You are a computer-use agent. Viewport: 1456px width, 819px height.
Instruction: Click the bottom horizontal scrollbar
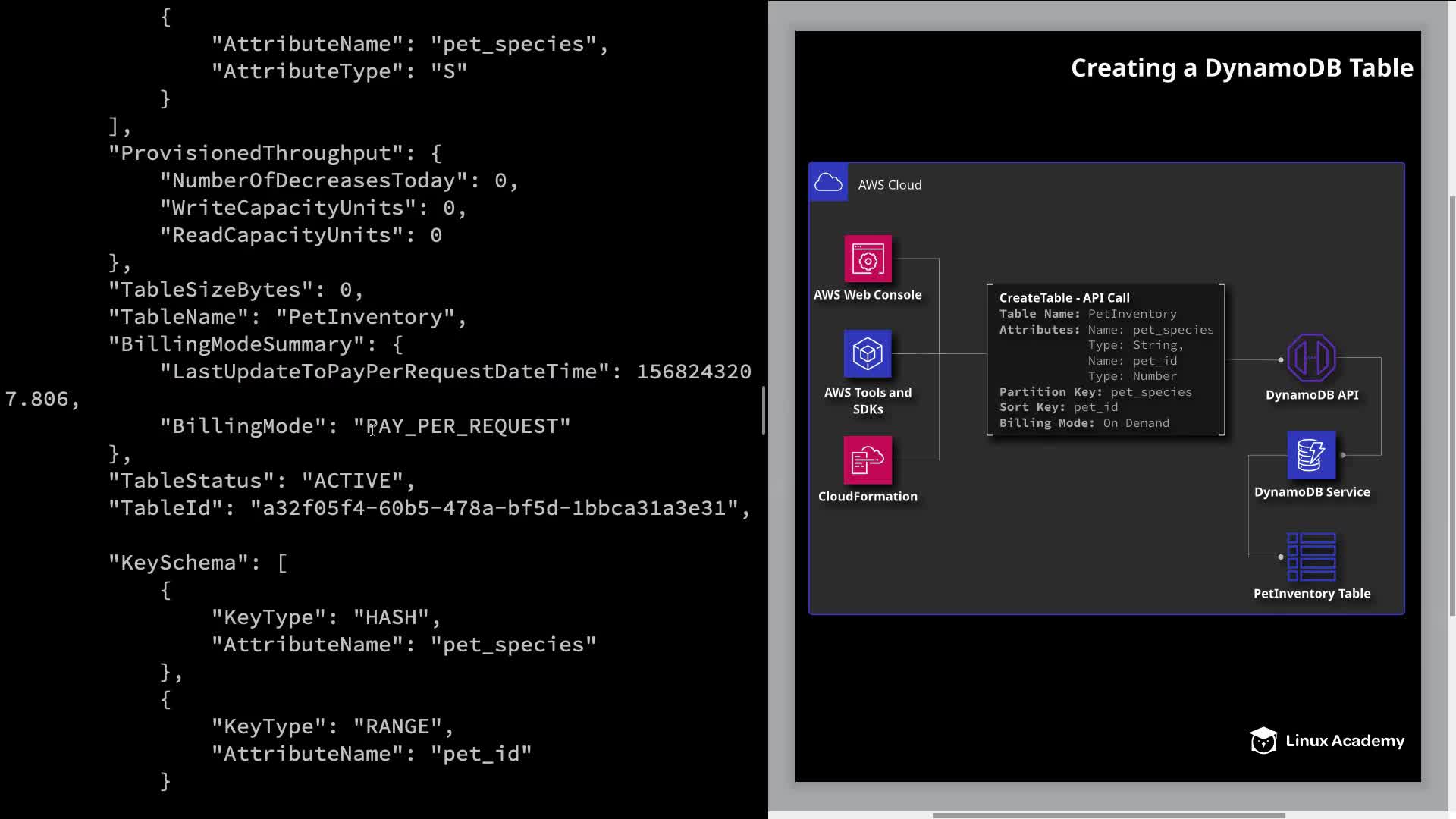point(1107,815)
